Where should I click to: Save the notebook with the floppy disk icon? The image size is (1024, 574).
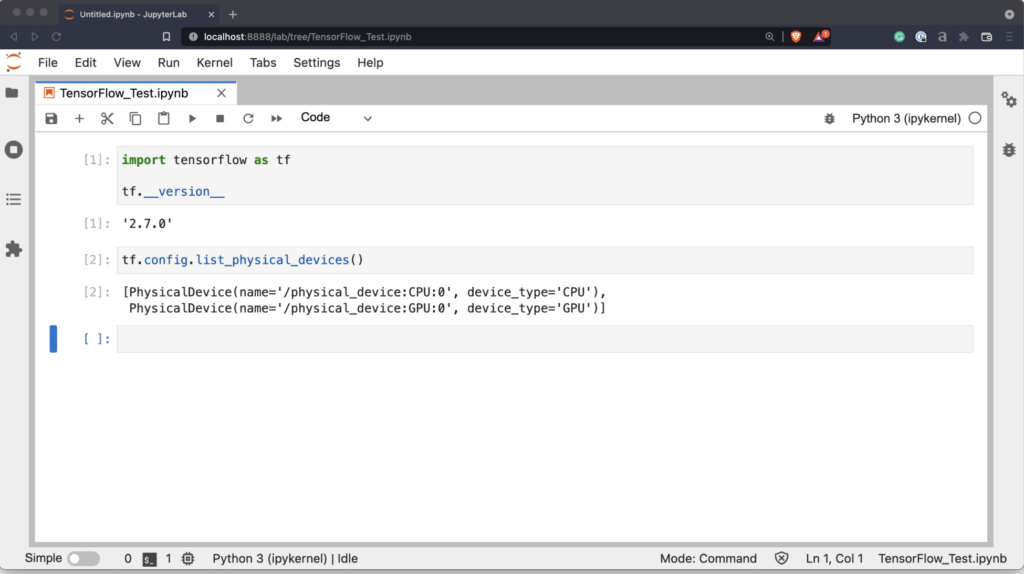[x=51, y=118]
